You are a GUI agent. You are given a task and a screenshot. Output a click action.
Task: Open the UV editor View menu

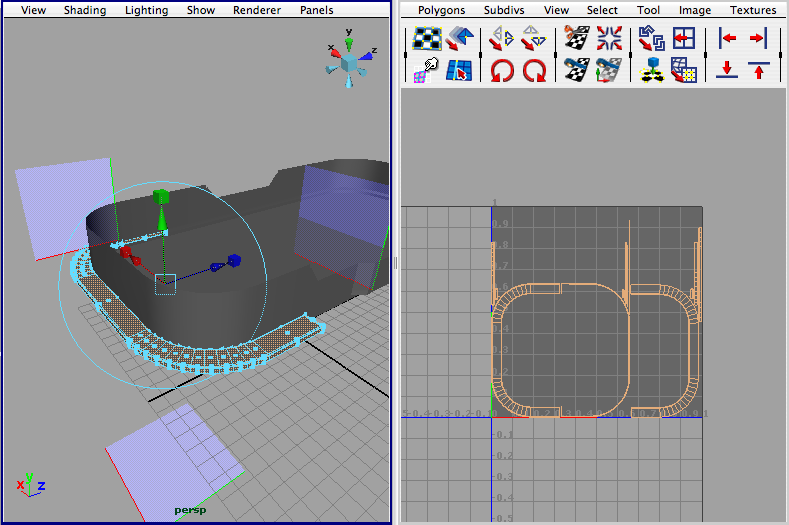pos(556,10)
